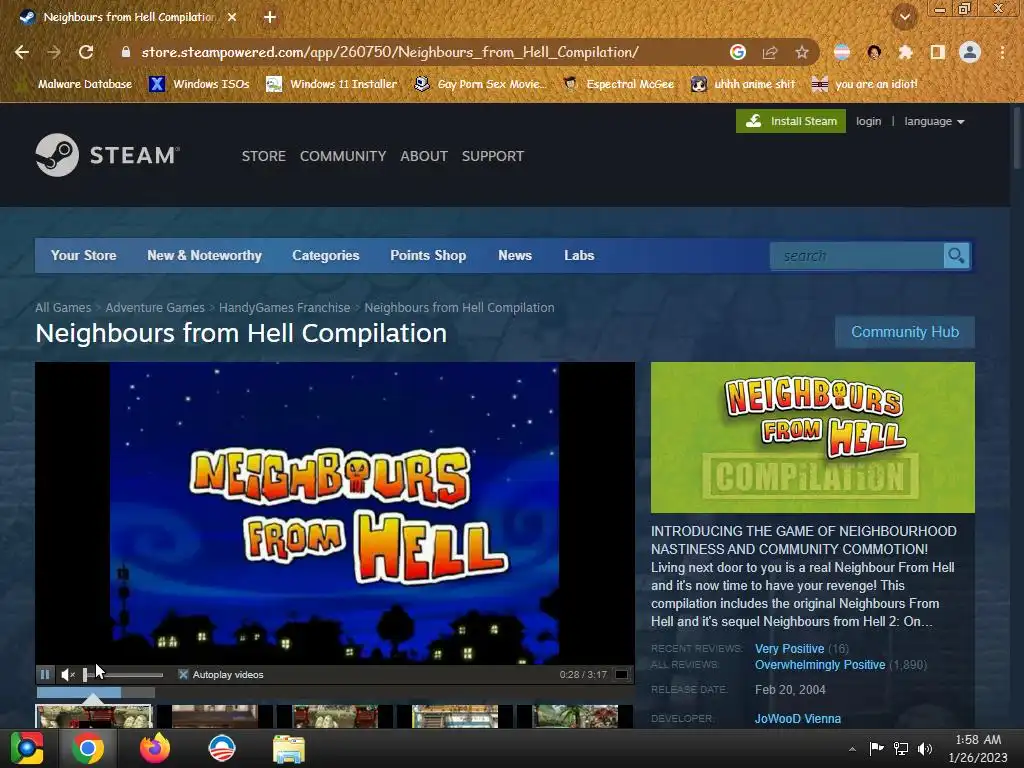Viewport: 1024px width, 768px height.
Task: Toggle the Autoplay videos checkbox
Action: (x=184, y=675)
